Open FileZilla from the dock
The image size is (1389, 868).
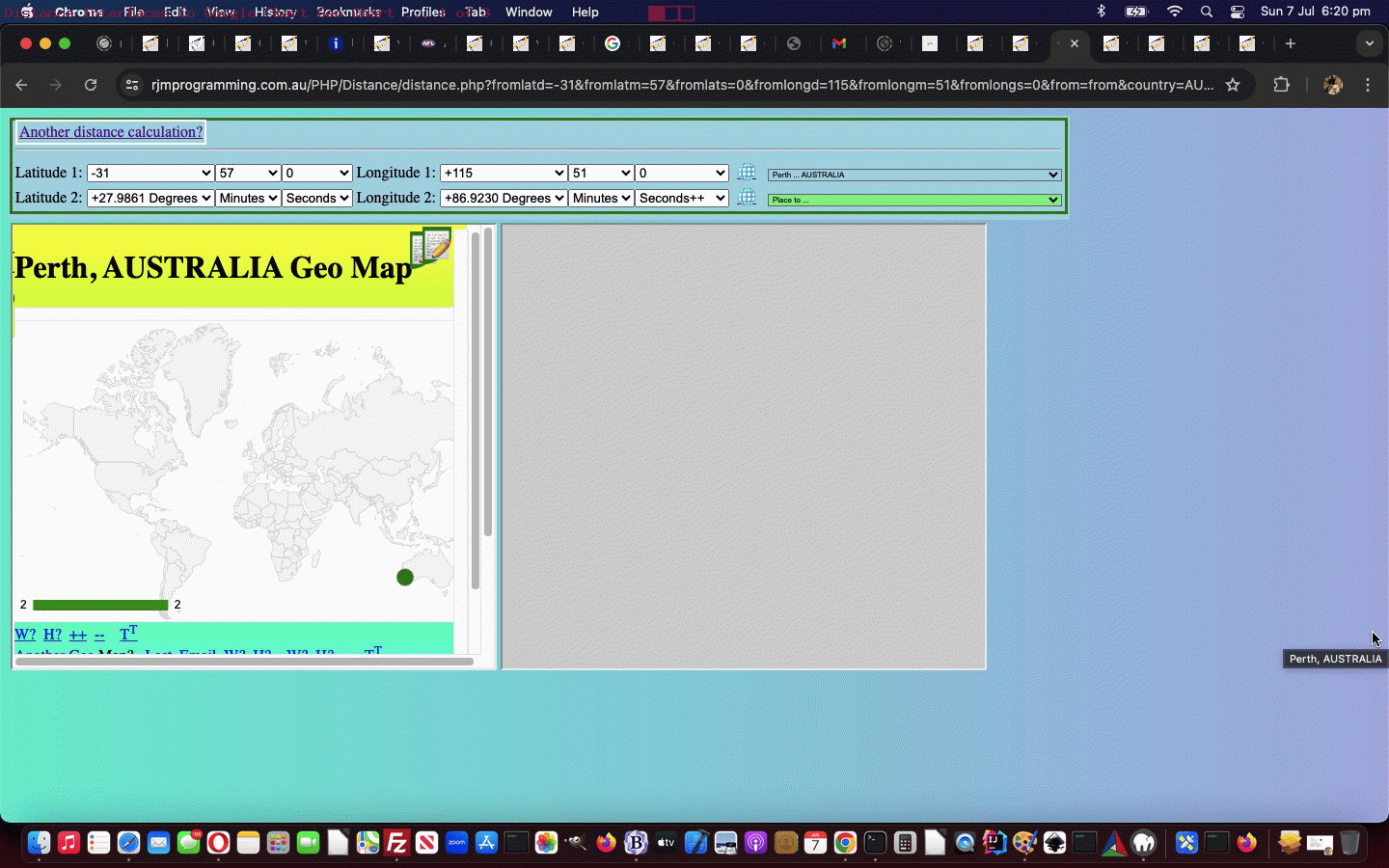396,842
